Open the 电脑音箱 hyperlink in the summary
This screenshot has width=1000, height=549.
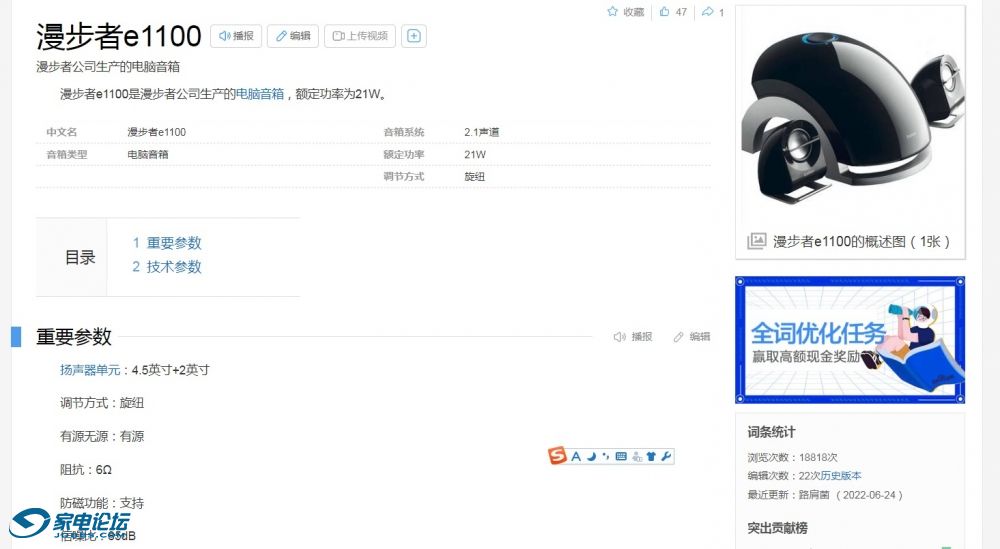point(260,94)
